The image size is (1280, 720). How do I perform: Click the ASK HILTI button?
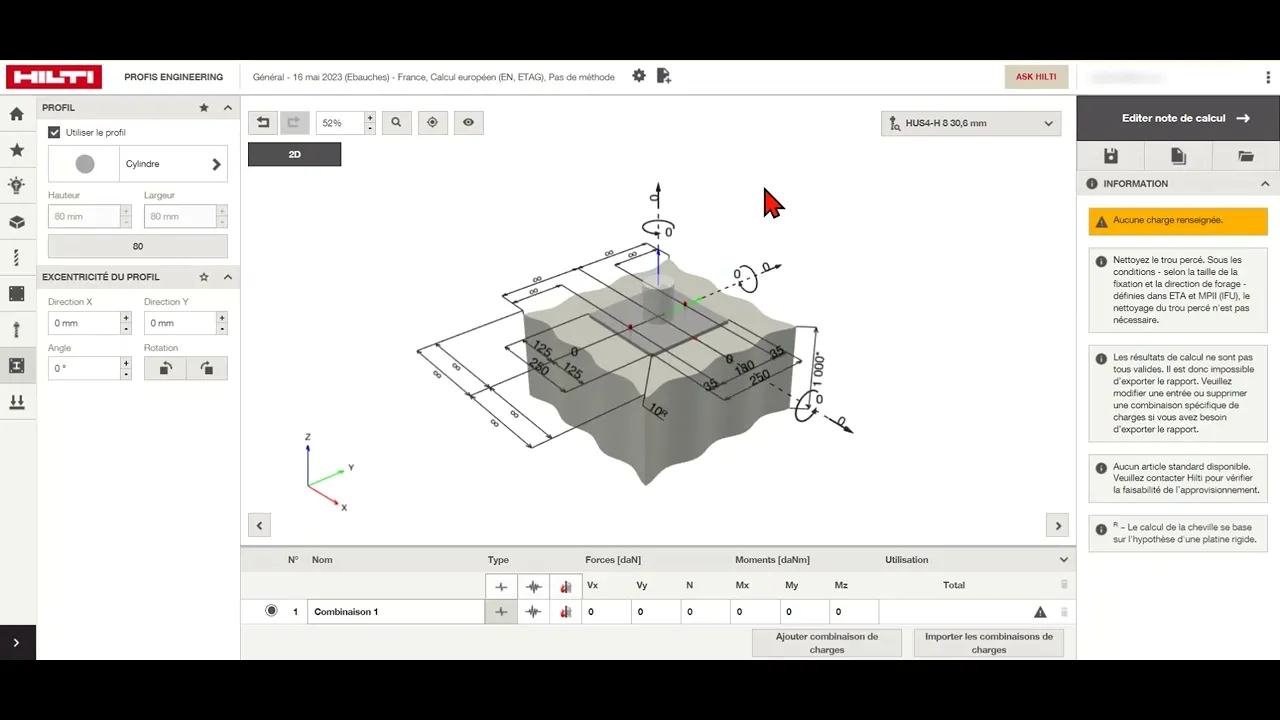(1036, 77)
